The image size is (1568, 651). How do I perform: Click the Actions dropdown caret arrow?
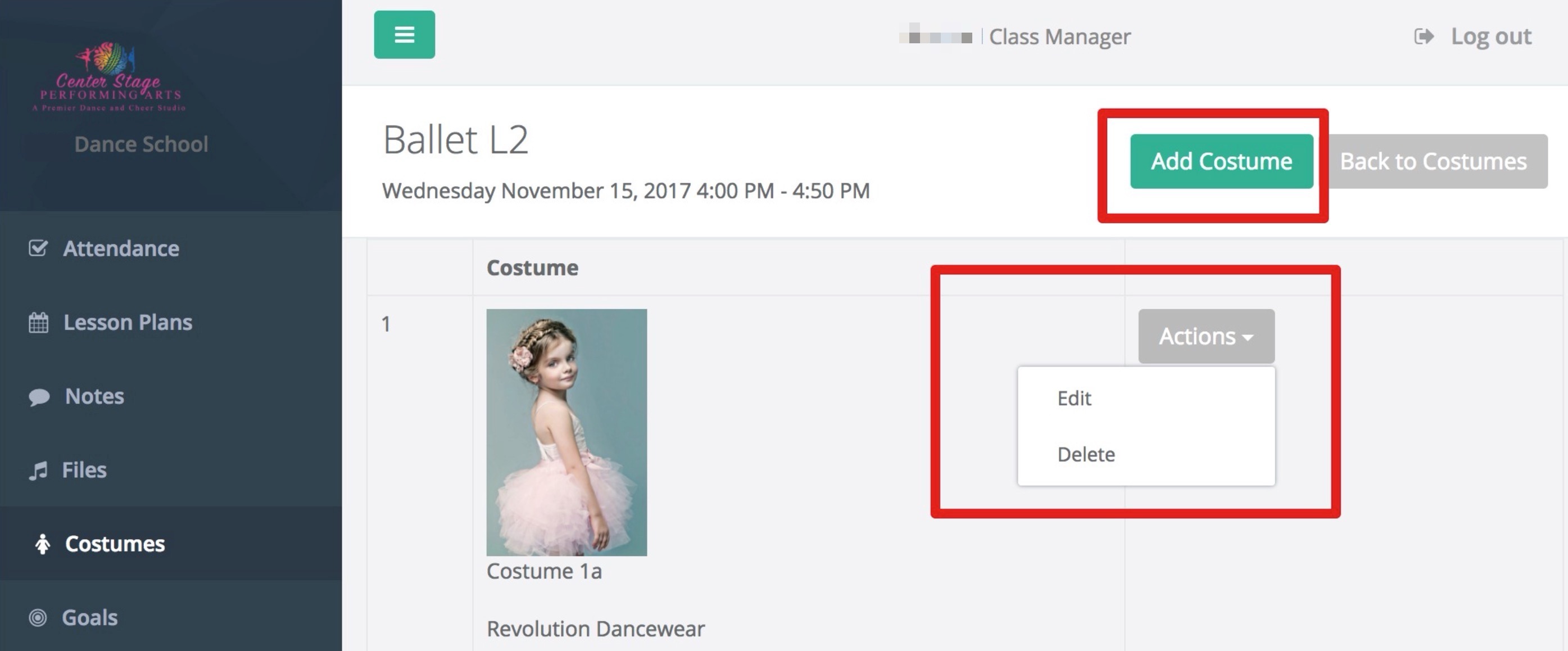[1248, 337]
